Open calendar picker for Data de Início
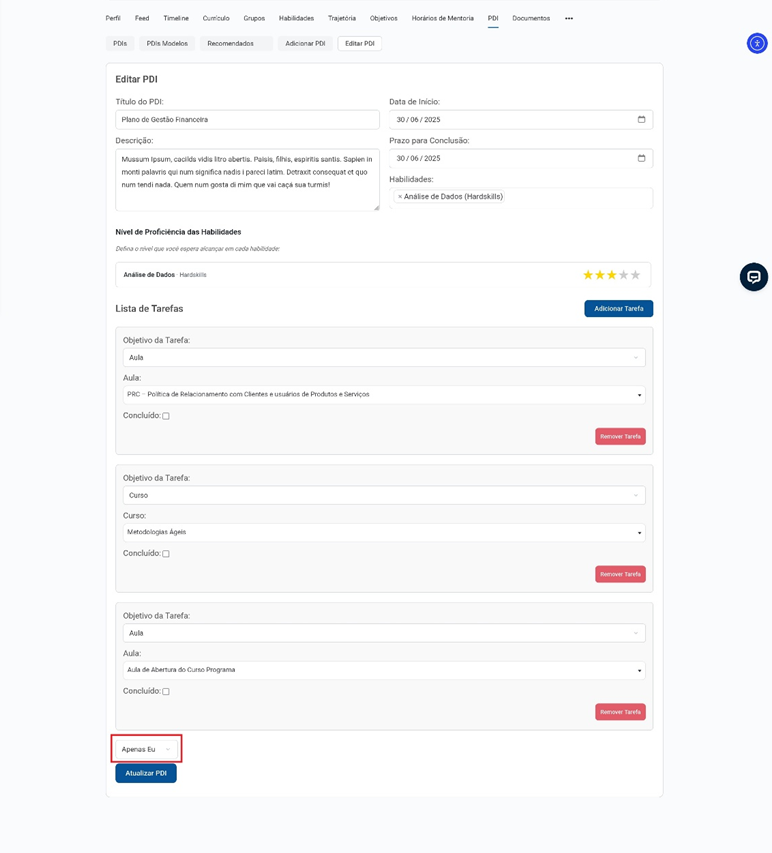 641,120
